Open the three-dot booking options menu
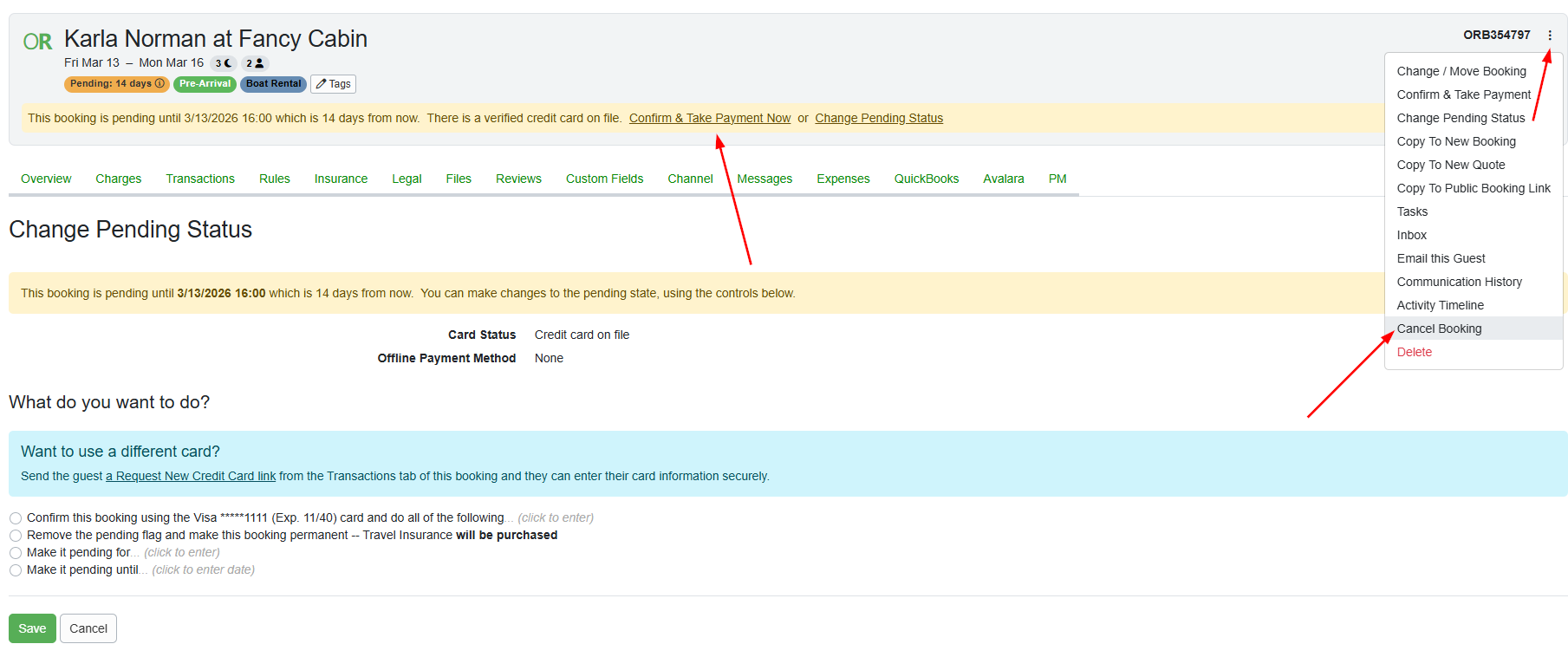The width and height of the screenshot is (1568, 657). point(1549,36)
